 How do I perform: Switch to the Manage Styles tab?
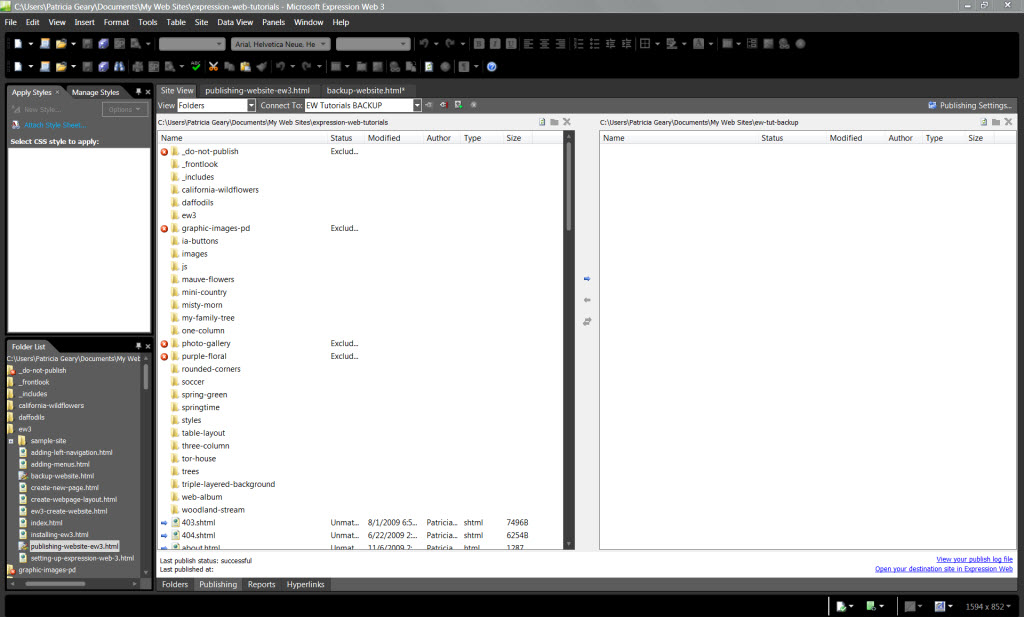(x=95, y=92)
